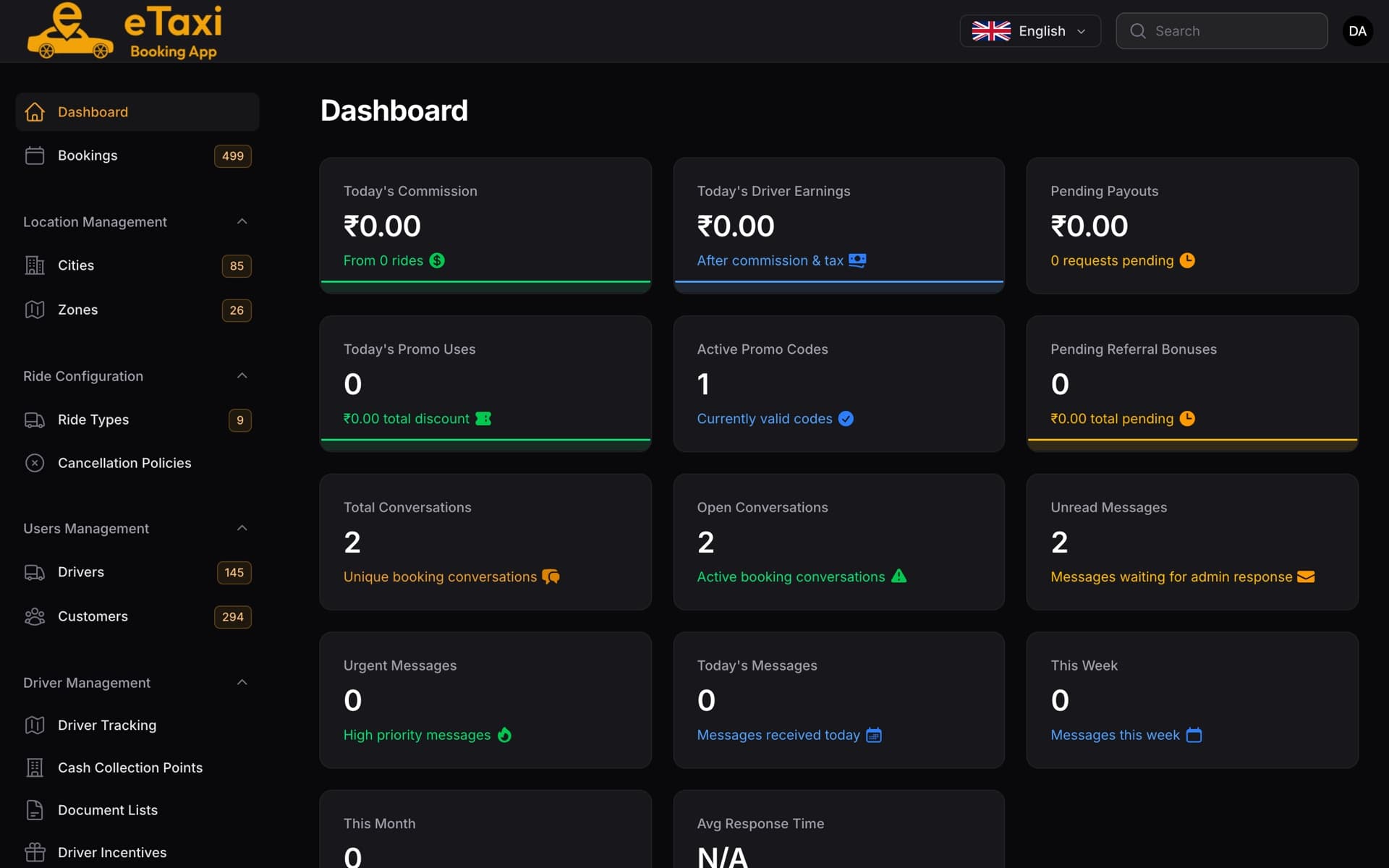Click the Customers 294 count badge
The width and height of the screenshot is (1389, 868).
click(x=233, y=617)
